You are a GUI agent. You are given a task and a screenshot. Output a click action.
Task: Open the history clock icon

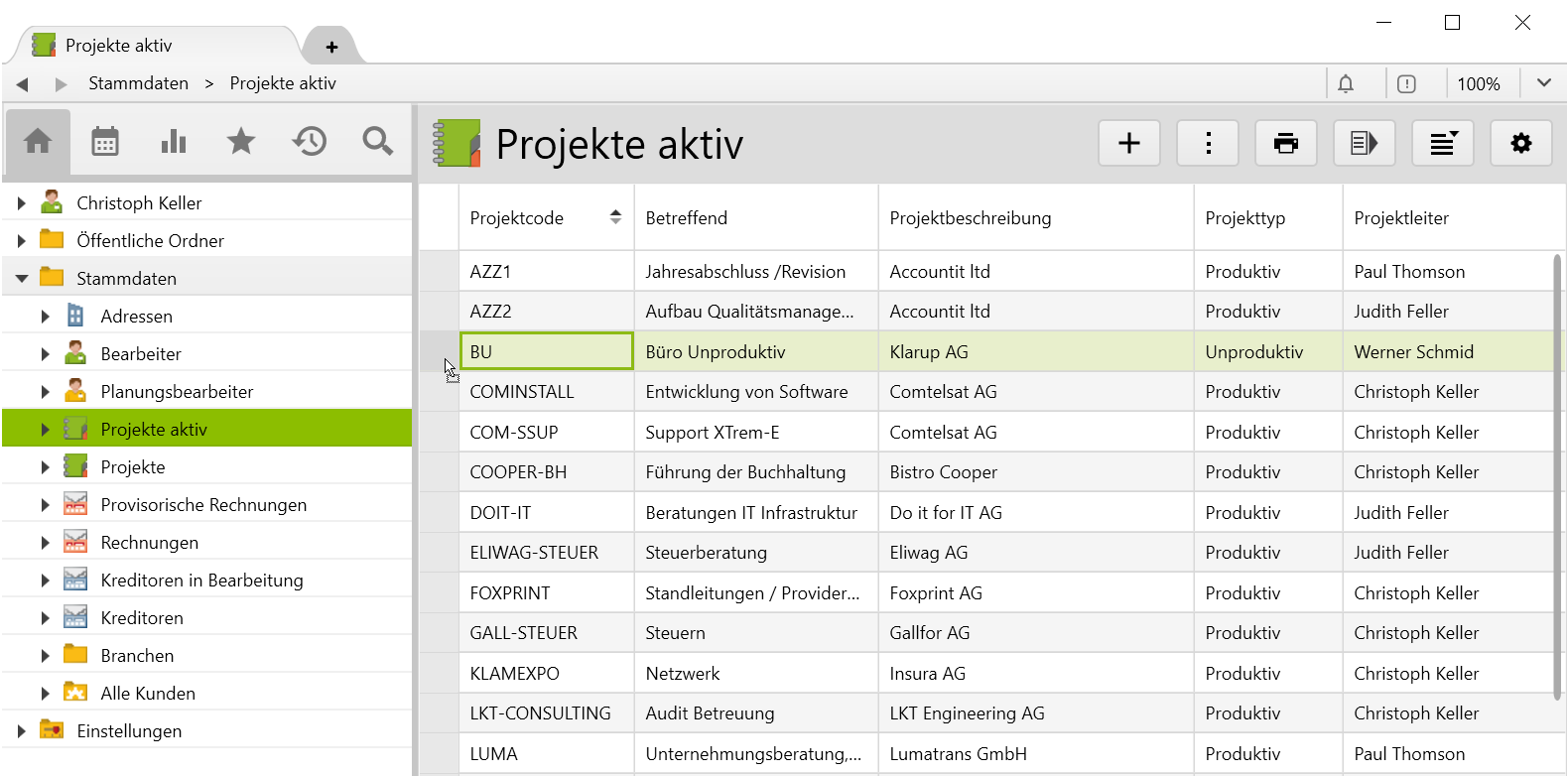point(310,142)
